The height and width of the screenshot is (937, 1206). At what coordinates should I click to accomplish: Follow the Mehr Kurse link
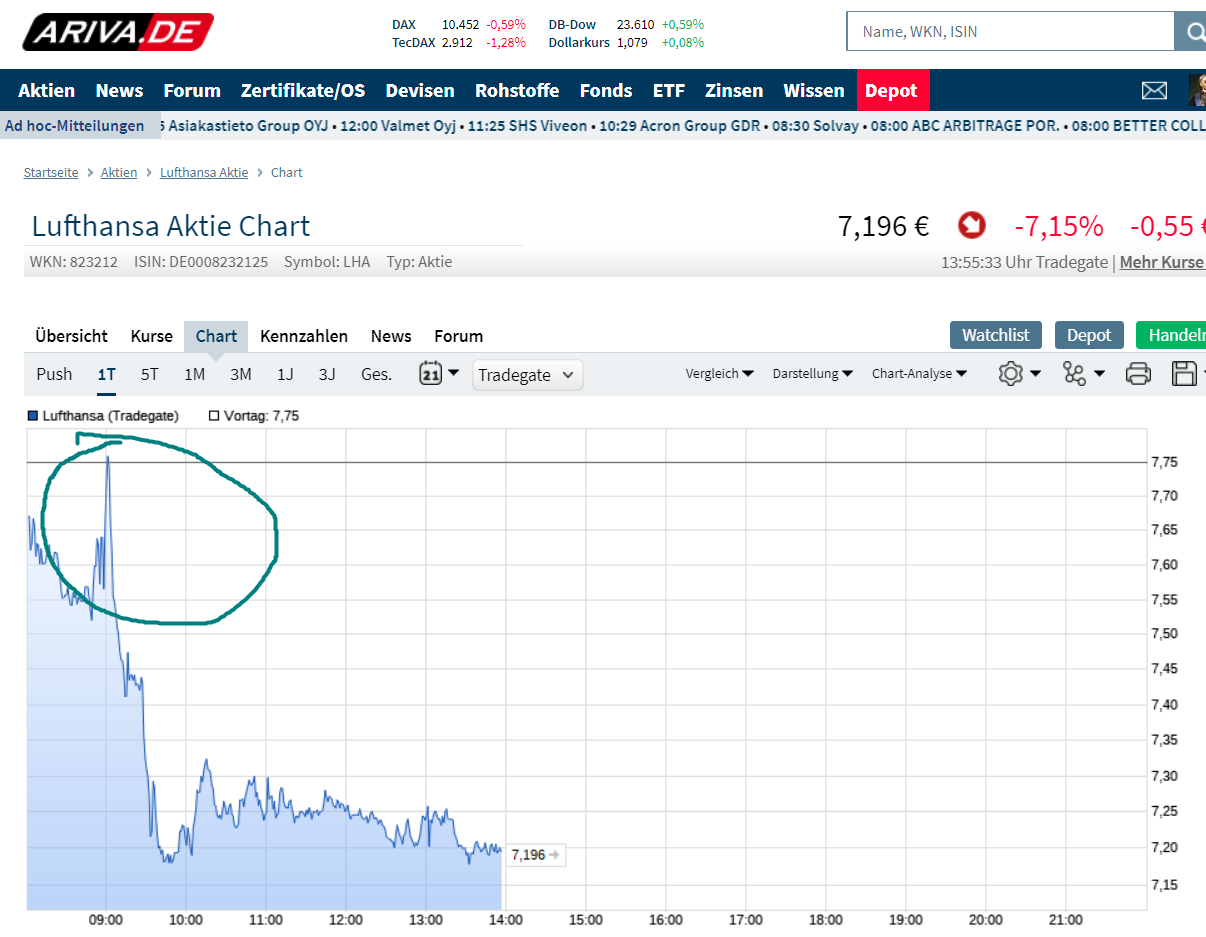tap(1162, 262)
